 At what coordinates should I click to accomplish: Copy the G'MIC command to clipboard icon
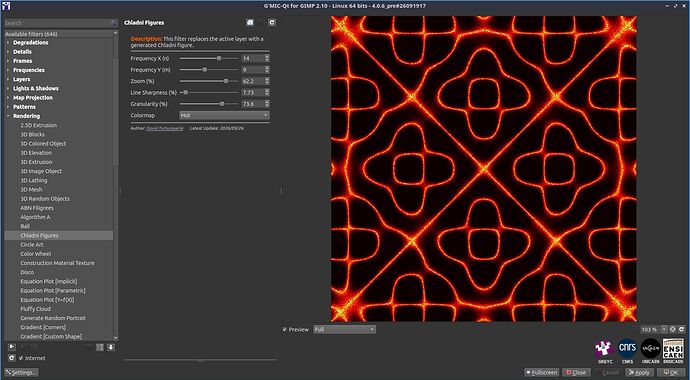pos(250,22)
